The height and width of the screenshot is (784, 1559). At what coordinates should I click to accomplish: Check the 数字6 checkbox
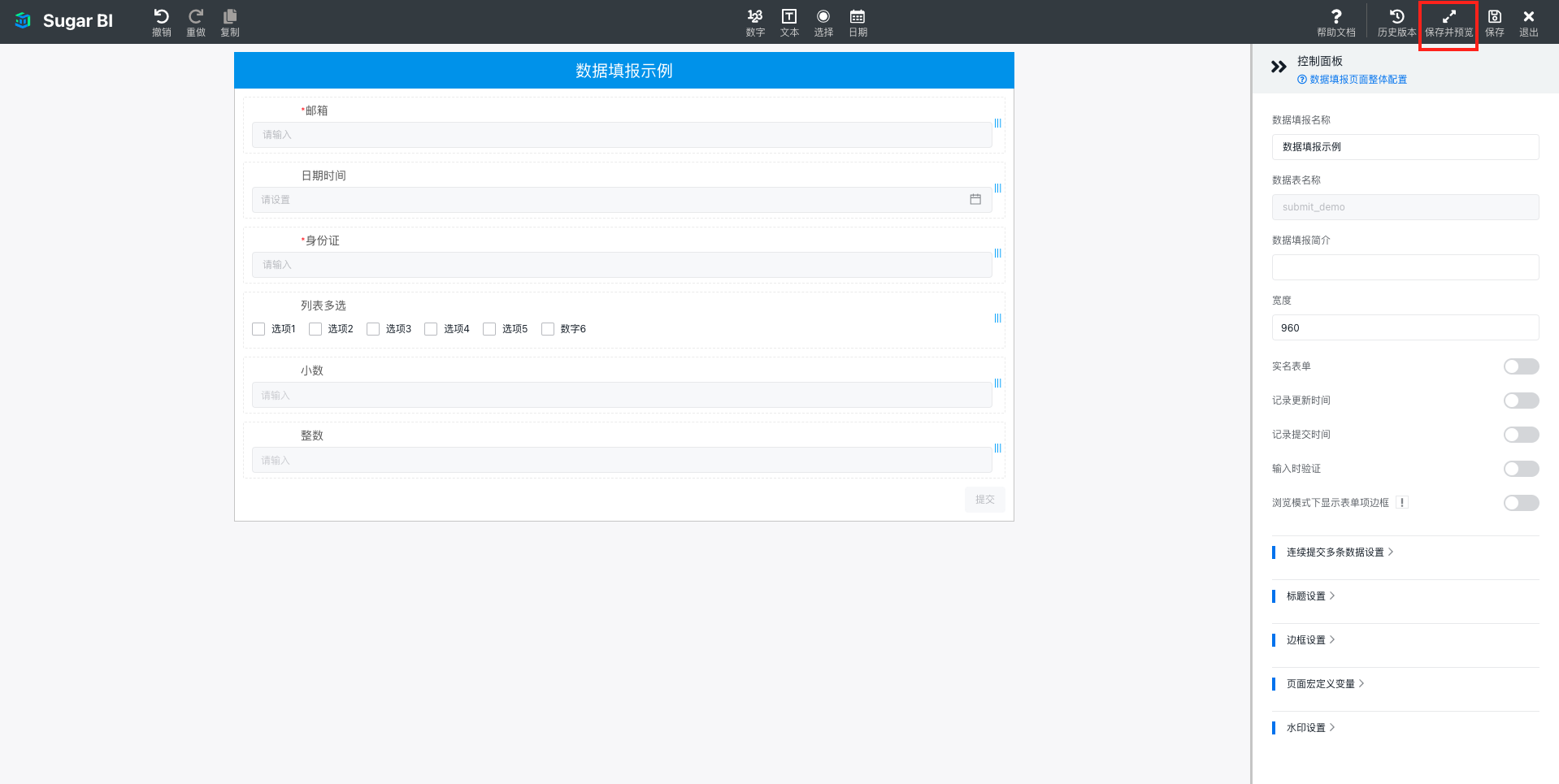click(548, 329)
